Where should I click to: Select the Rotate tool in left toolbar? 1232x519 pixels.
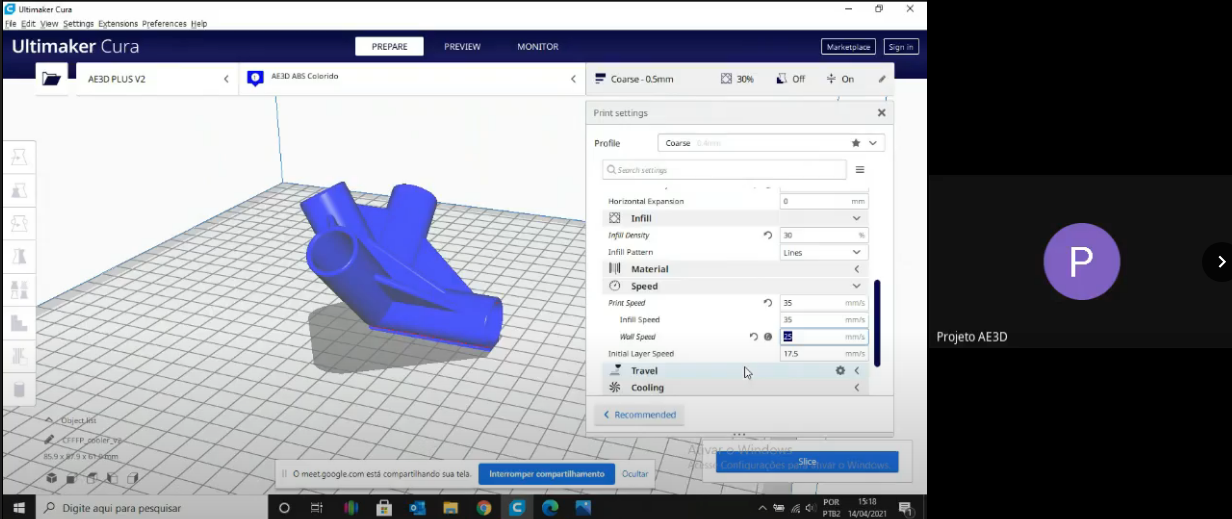click(19, 223)
